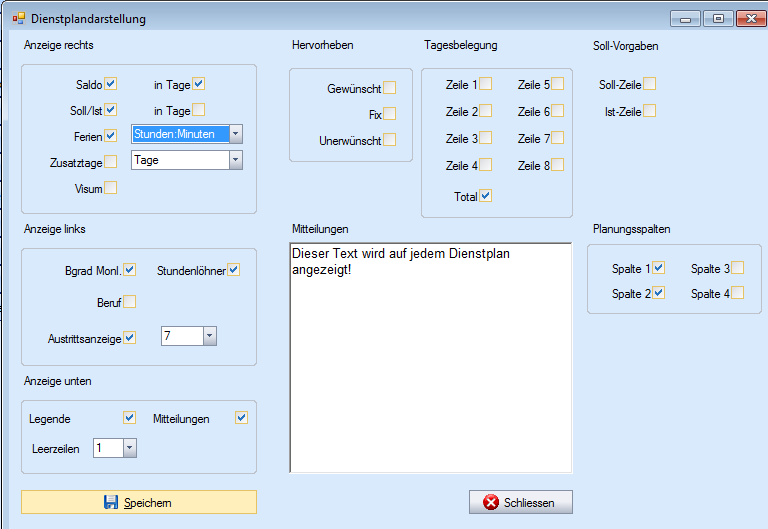This screenshot has width=768, height=529.
Task: Expand the Tage combo box
Action: [x=235, y=160]
